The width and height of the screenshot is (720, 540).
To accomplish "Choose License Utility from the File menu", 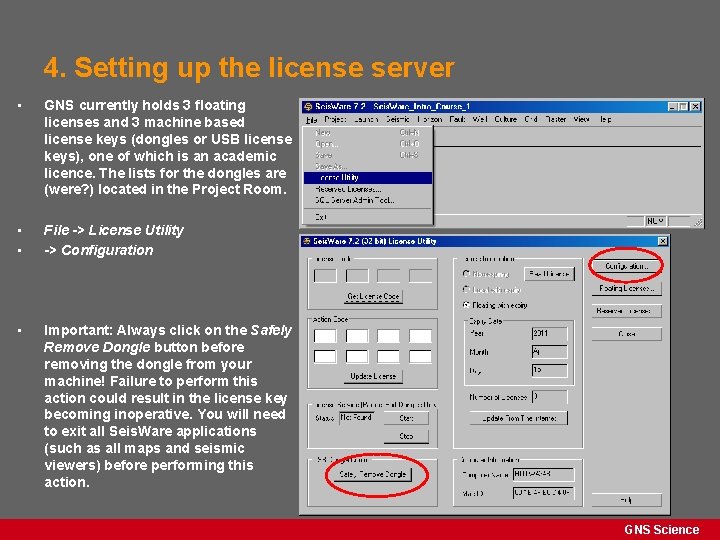I will click(x=368, y=178).
